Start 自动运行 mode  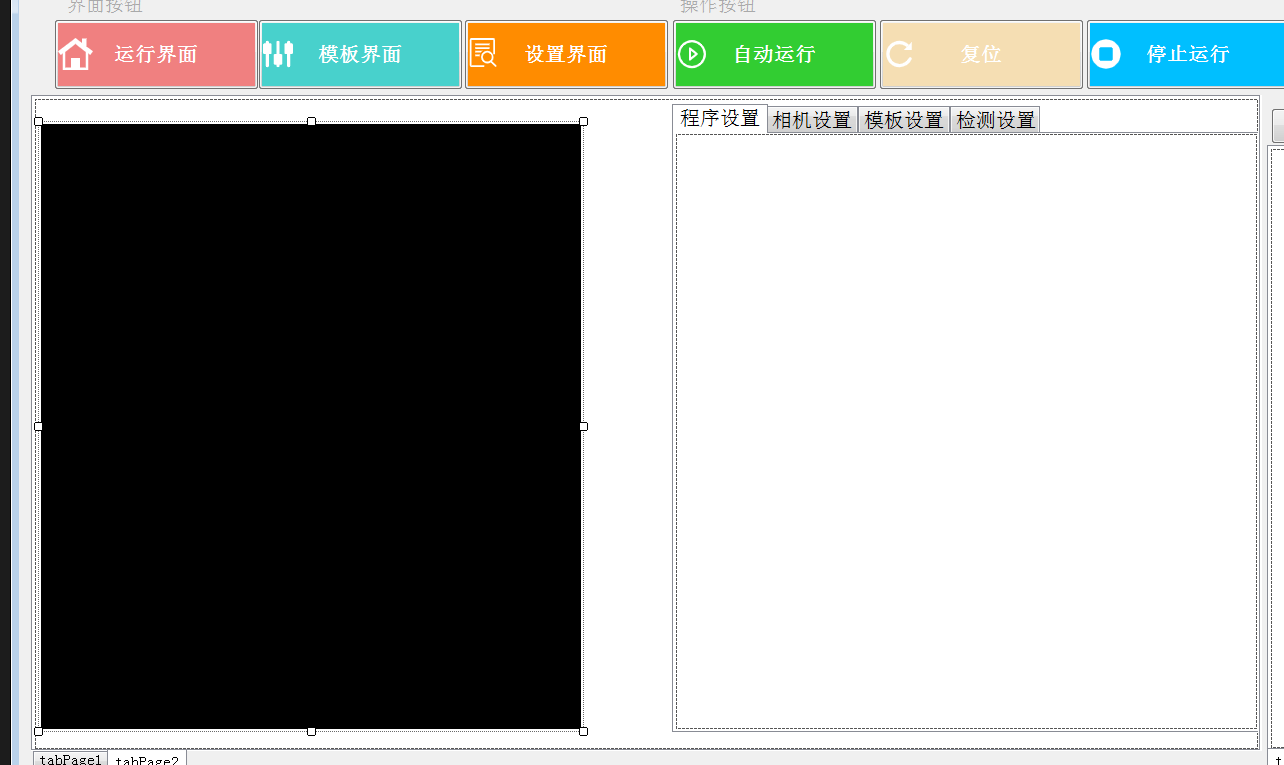tap(774, 54)
